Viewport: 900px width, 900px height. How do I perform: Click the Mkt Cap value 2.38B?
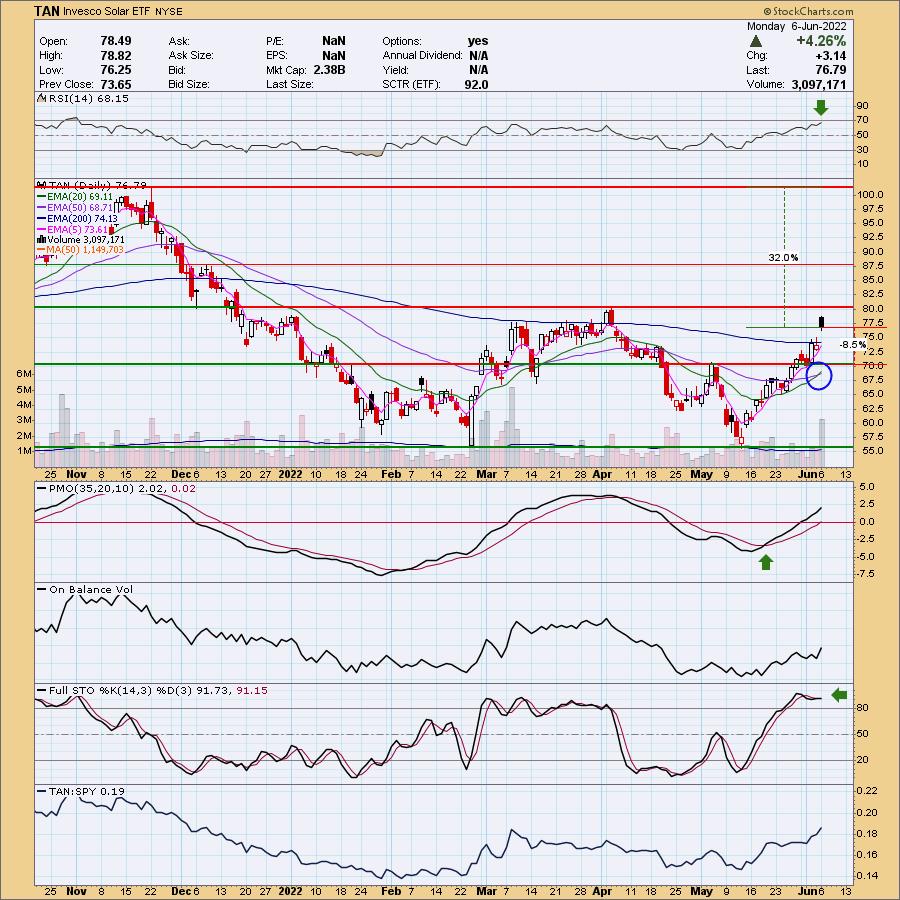[329, 70]
